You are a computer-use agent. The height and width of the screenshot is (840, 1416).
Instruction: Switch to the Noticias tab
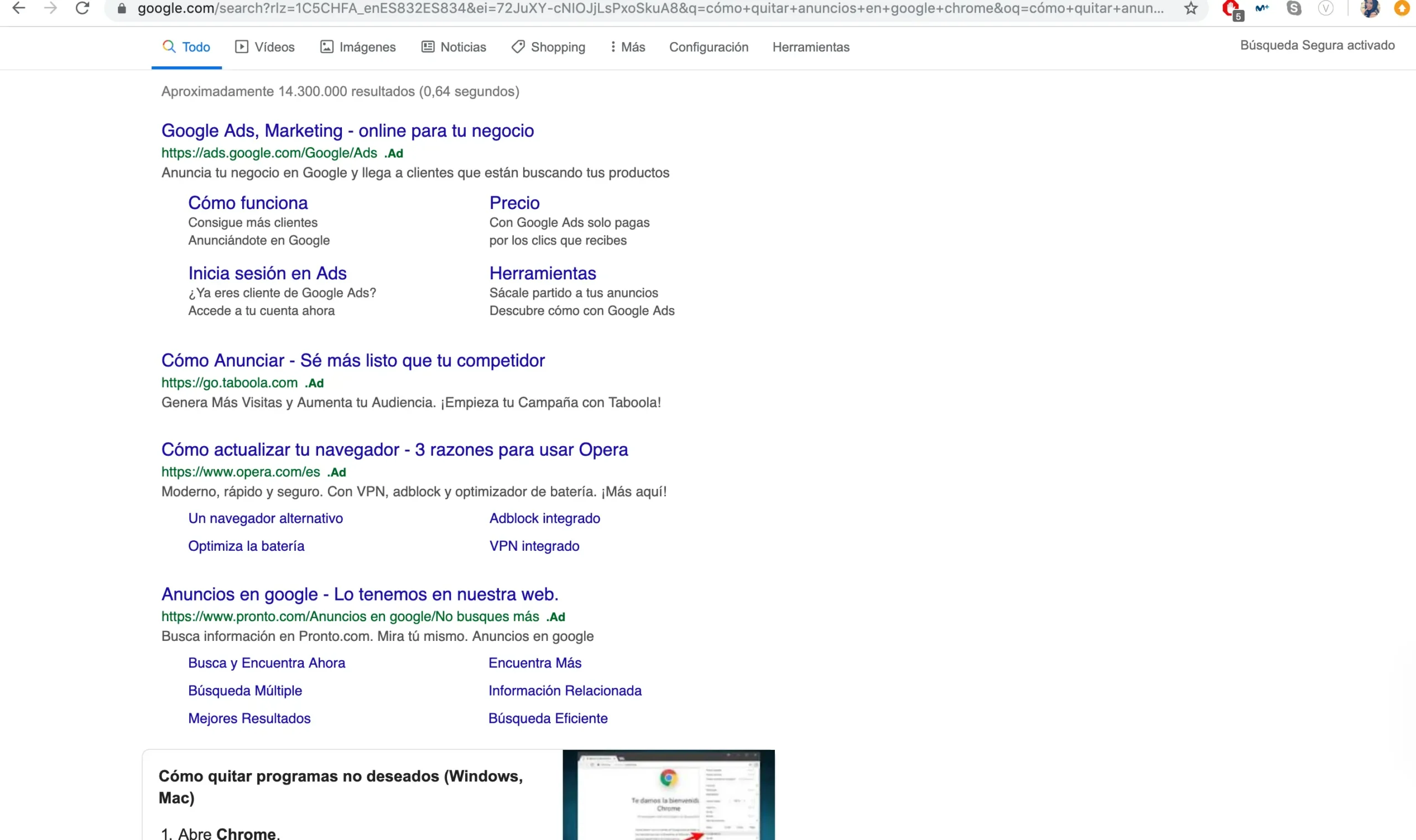pyautogui.click(x=454, y=47)
